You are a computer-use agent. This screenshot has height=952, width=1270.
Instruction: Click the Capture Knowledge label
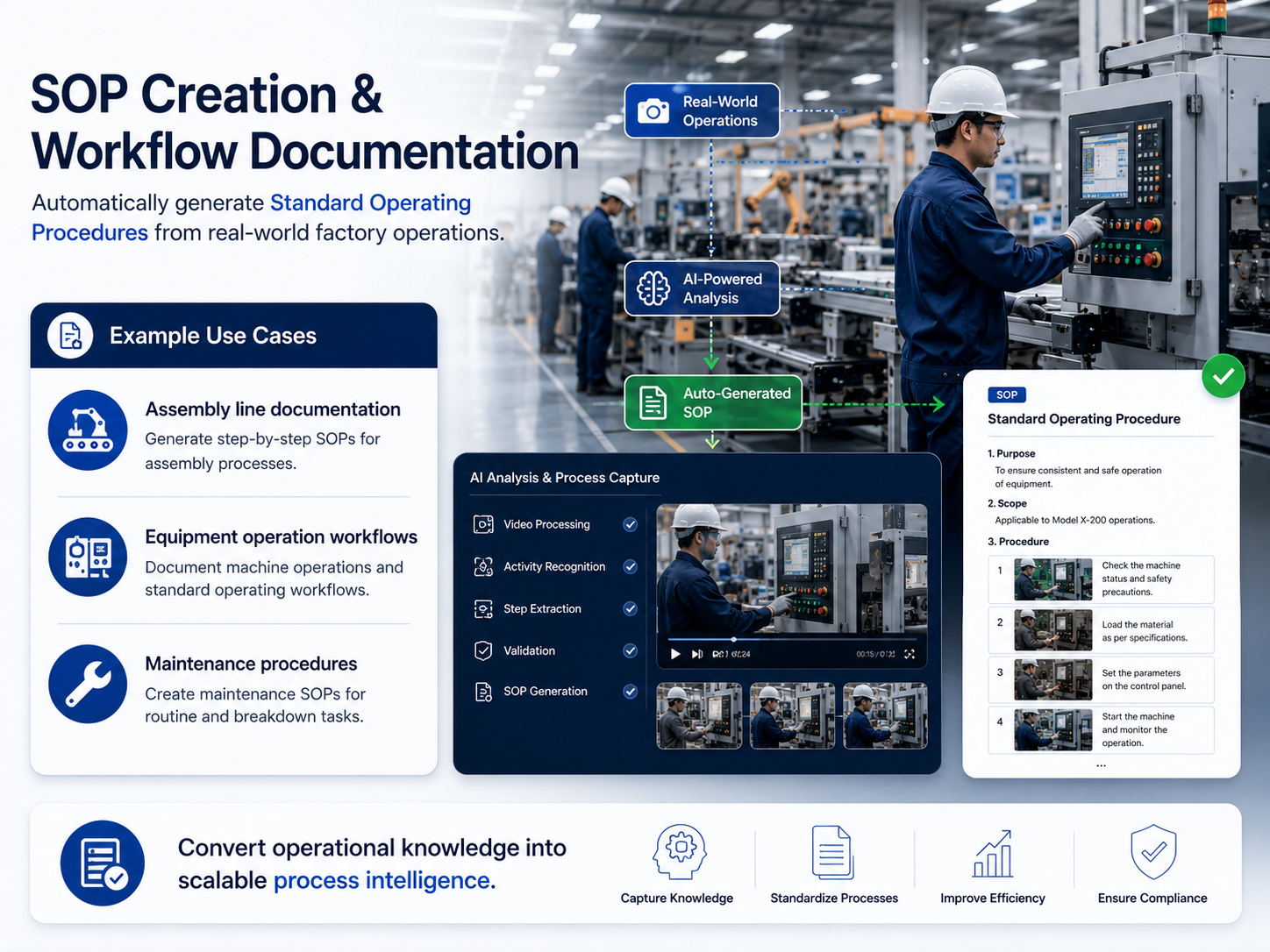pyautogui.click(x=677, y=898)
